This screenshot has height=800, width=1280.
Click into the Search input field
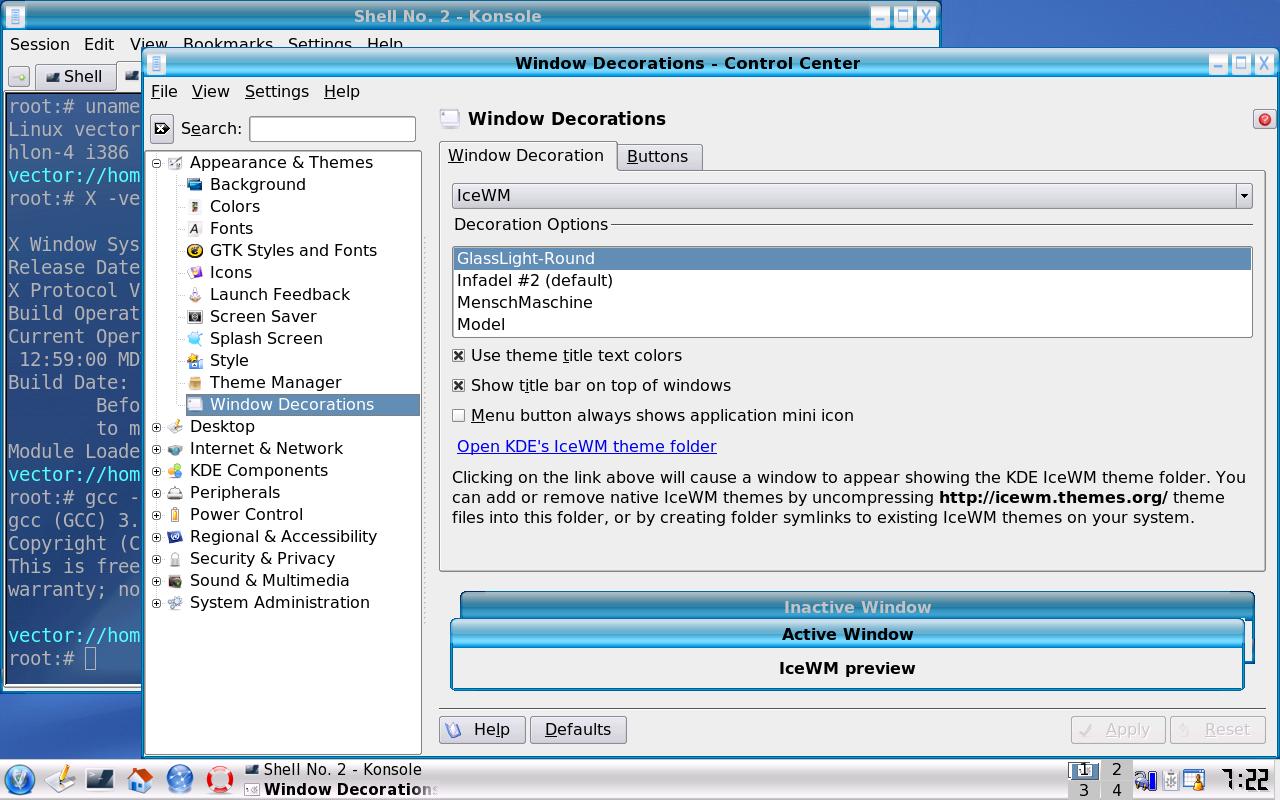coord(332,128)
